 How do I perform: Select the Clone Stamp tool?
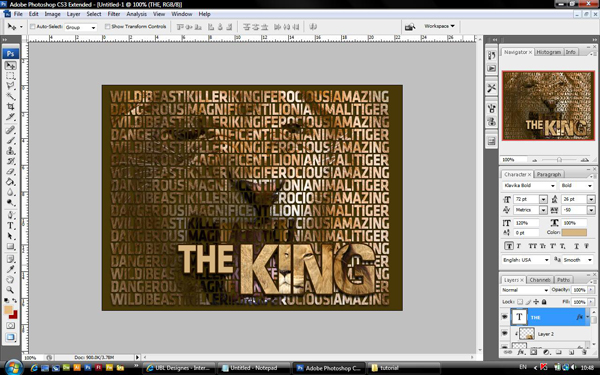[x=10, y=151]
